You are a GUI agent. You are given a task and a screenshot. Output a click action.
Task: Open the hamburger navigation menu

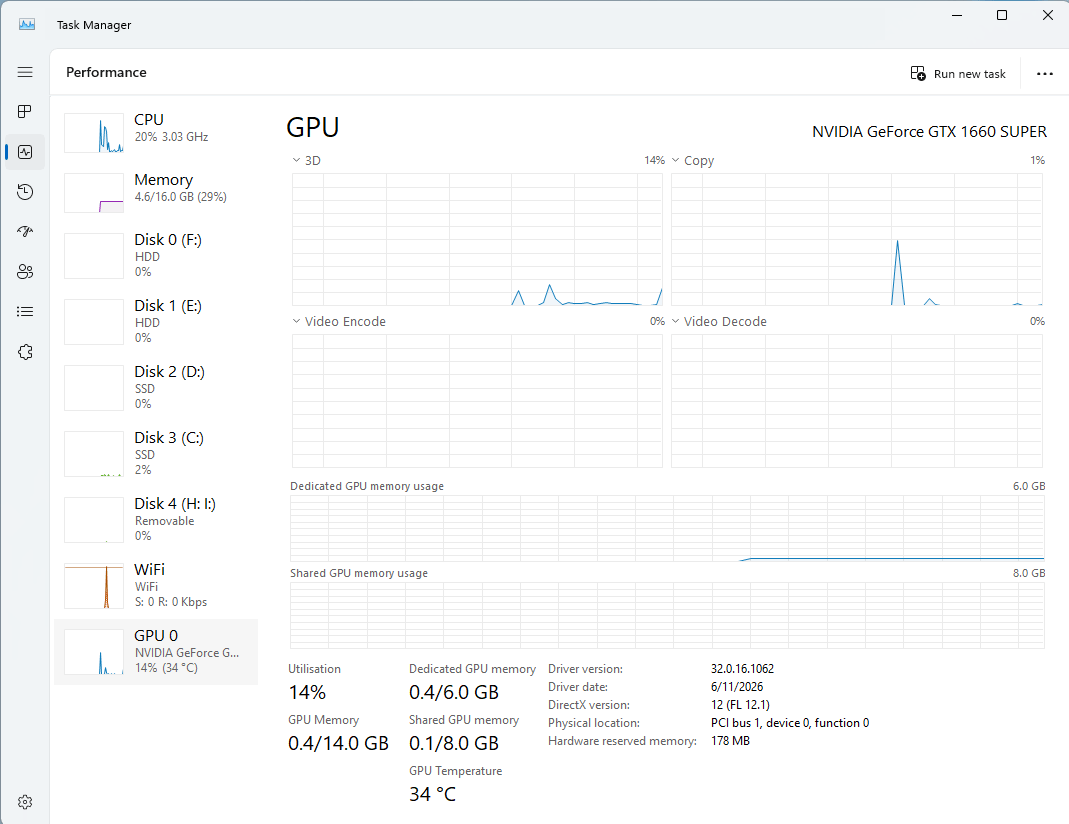click(x=25, y=72)
